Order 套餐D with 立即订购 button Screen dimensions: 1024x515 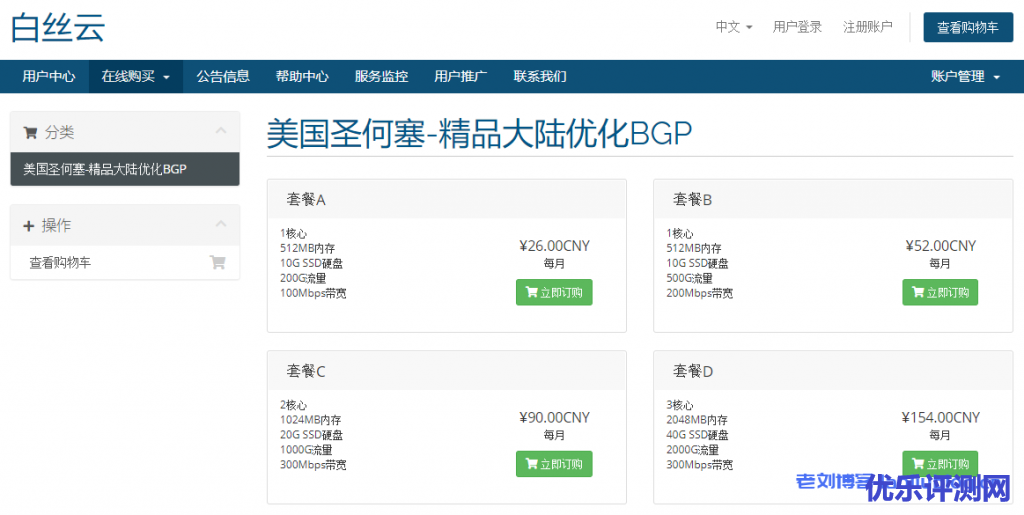[940, 464]
